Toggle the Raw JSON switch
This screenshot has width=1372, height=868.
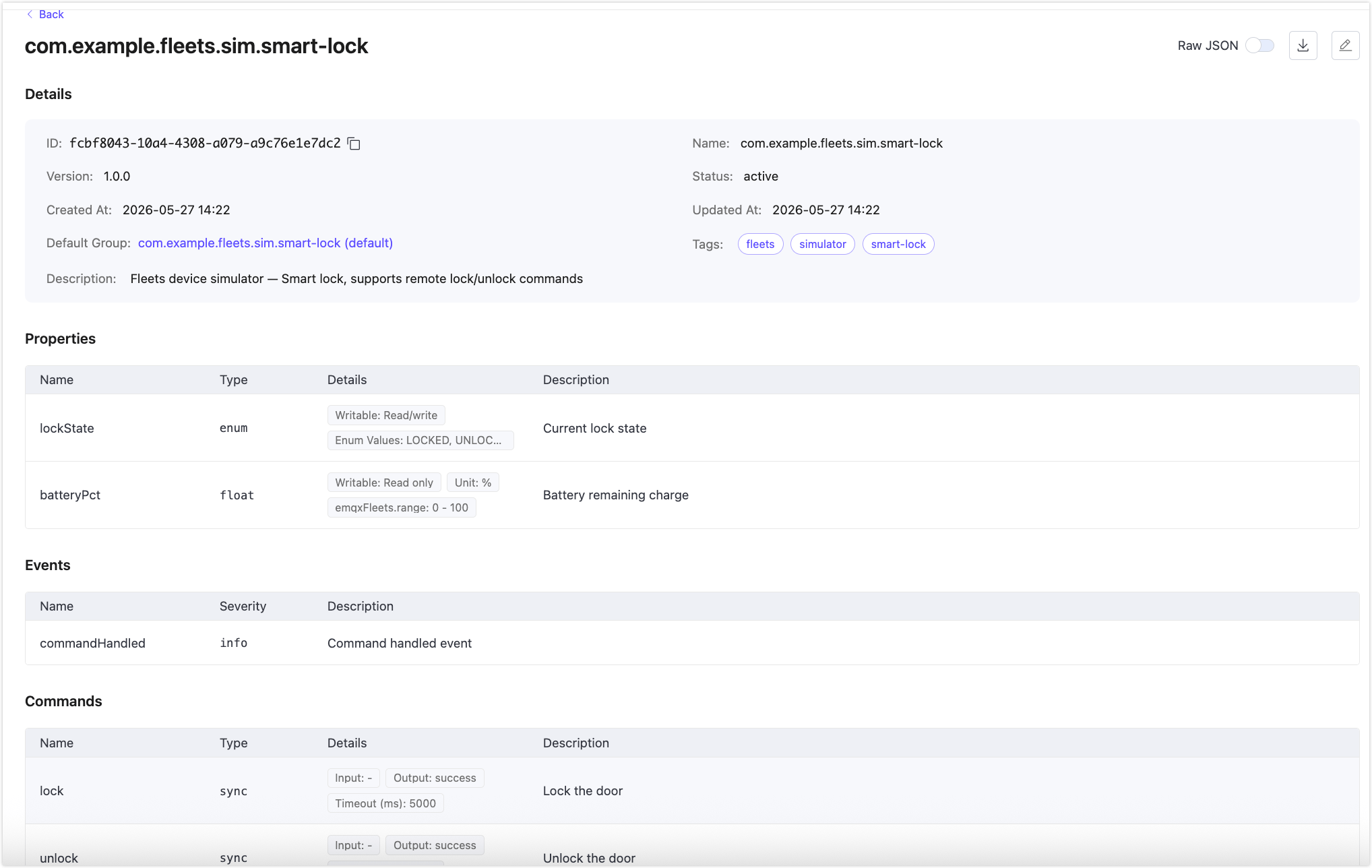point(1259,45)
